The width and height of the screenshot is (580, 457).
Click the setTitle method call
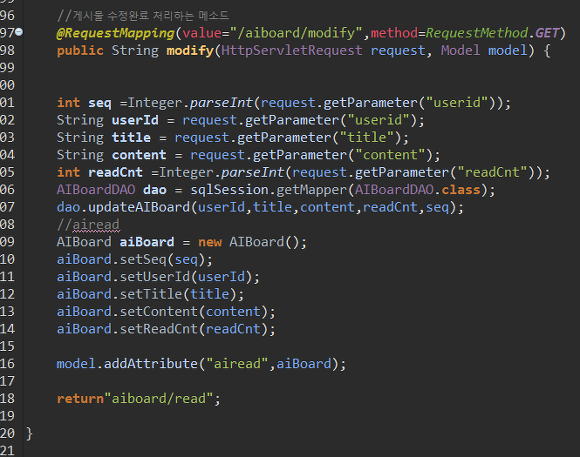coord(151,294)
